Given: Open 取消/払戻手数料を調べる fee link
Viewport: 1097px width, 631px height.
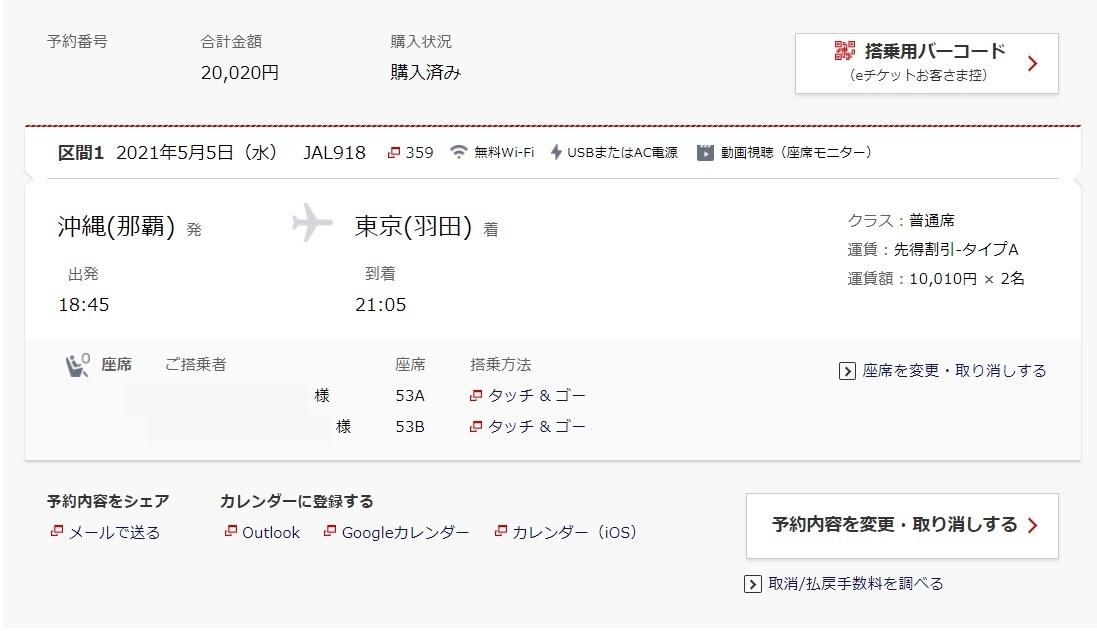Looking at the screenshot, I should pos(844,583).
